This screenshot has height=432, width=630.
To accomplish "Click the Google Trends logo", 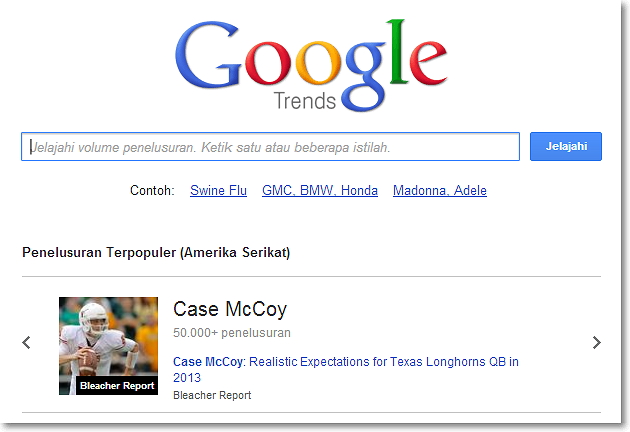I will (x=311, y=66).
